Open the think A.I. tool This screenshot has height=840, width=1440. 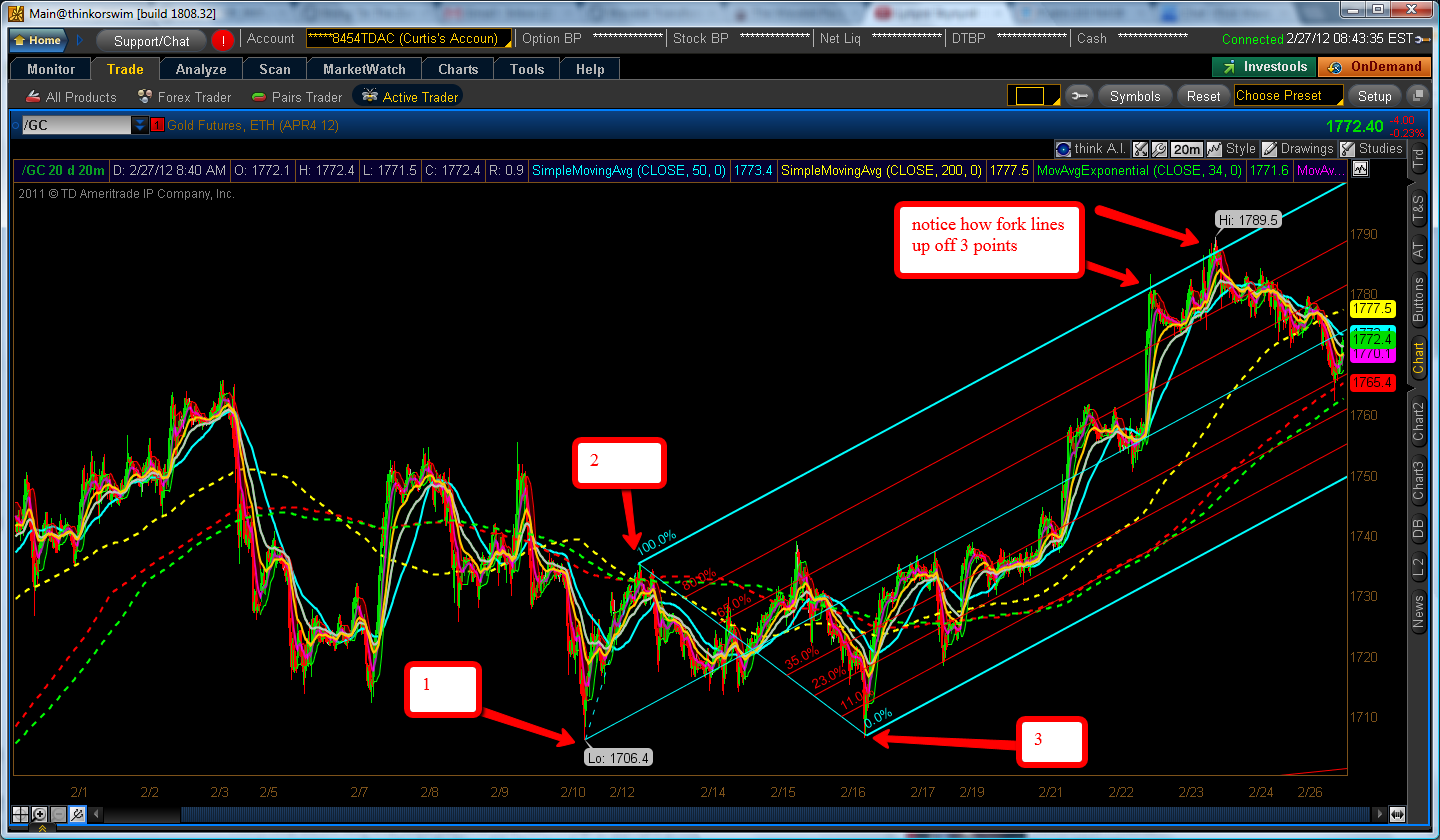(x=1091, y=149)
